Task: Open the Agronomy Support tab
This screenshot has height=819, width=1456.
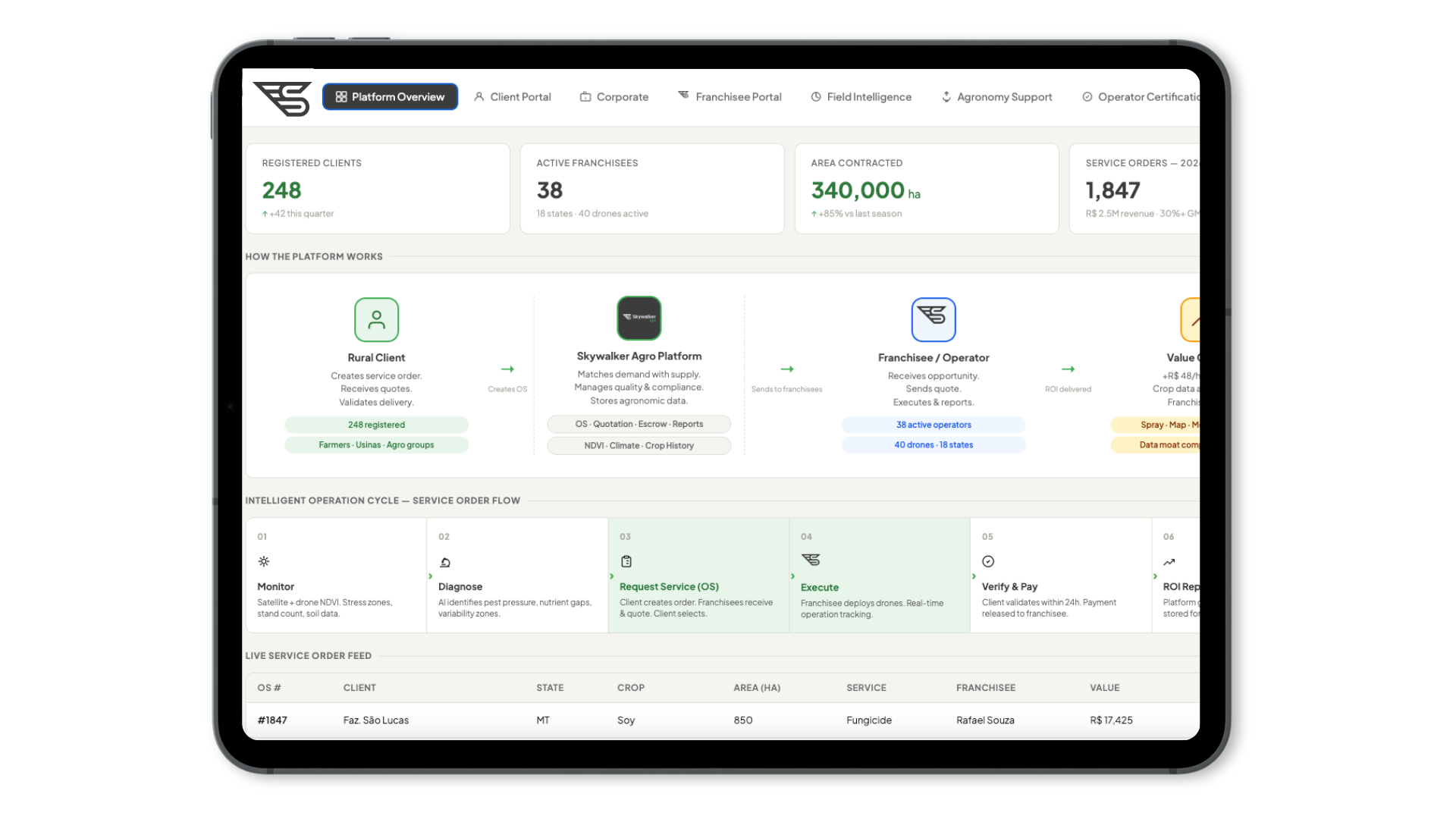Action: click(996, 97)
